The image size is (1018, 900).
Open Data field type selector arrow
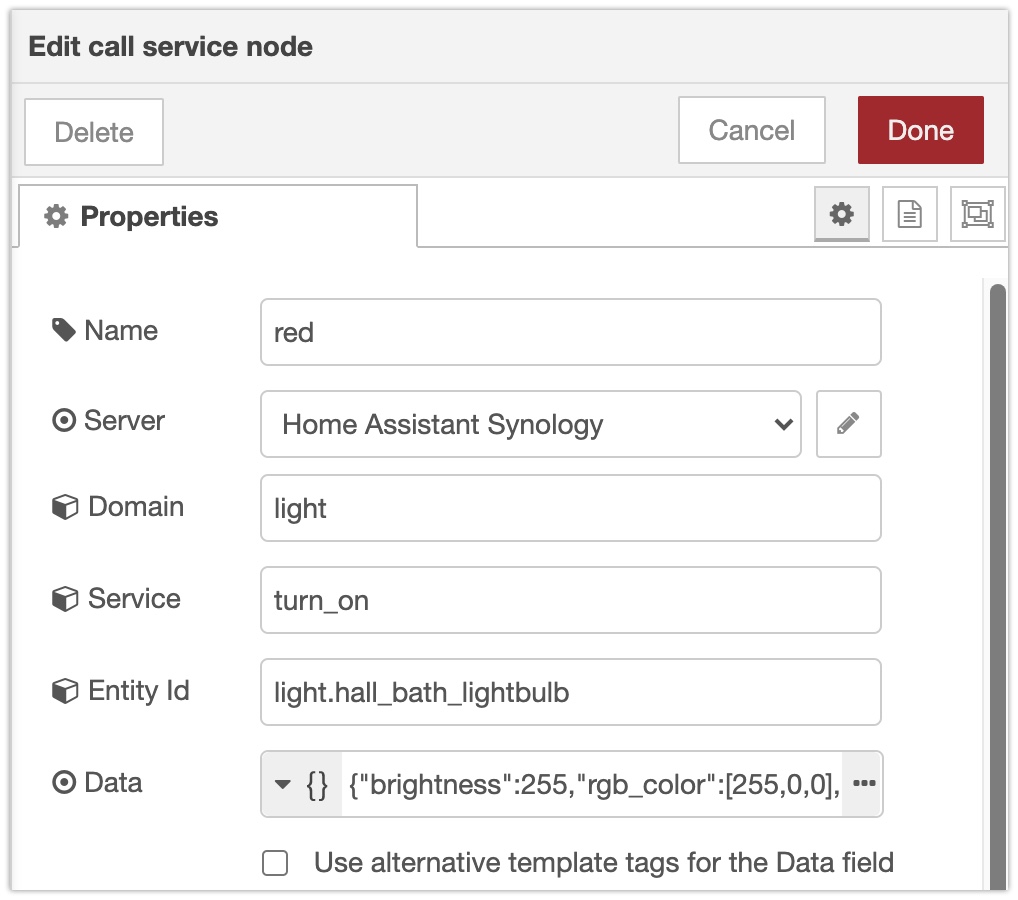[x=283, y=784]
